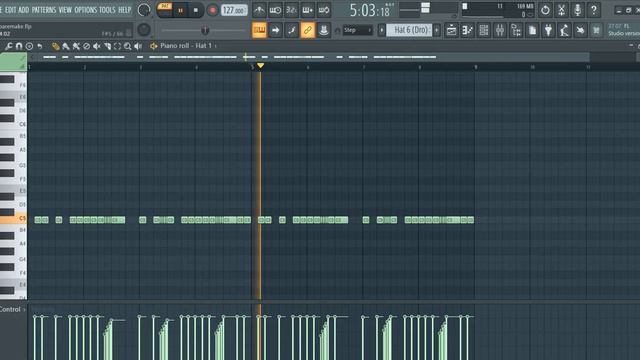Select the piano roll Delete tool
Screen dimensions: 640x360
(x=87, y=47)
